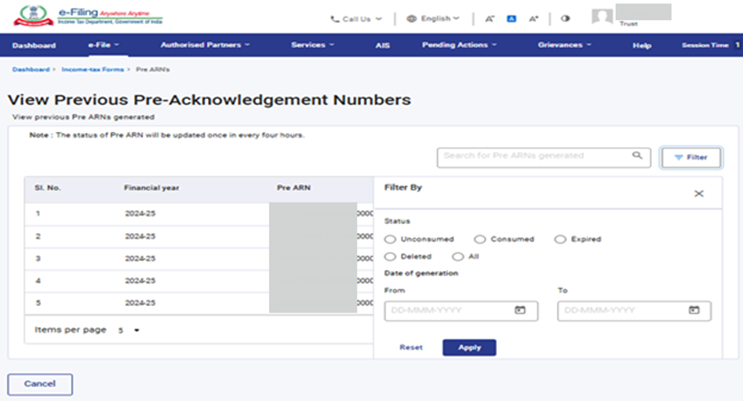The height and width of the screenshot is (401, 743).
Task: Choose the Expired status radio button
Action: point(560,239)
